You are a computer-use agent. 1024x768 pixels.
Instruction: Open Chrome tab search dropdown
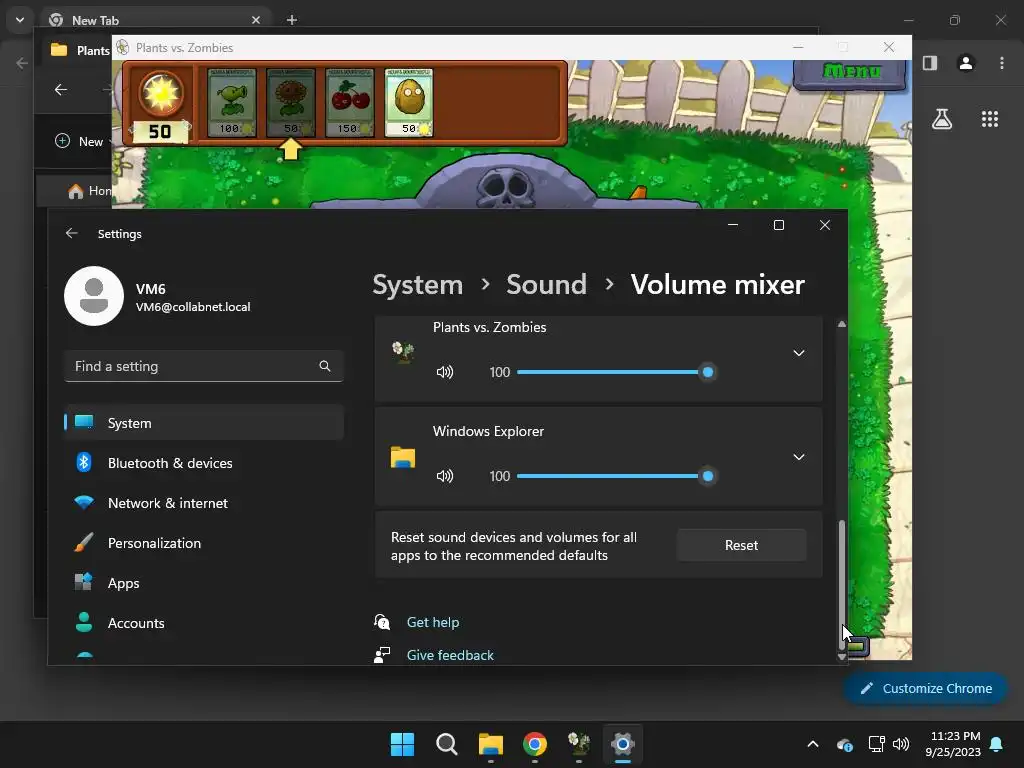[x=20, y=20]
